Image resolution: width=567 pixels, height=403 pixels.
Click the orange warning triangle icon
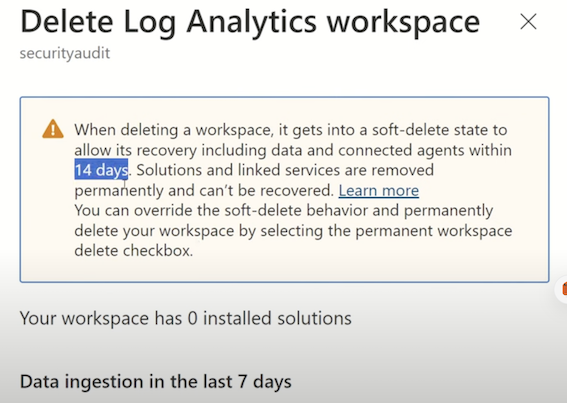53,129
